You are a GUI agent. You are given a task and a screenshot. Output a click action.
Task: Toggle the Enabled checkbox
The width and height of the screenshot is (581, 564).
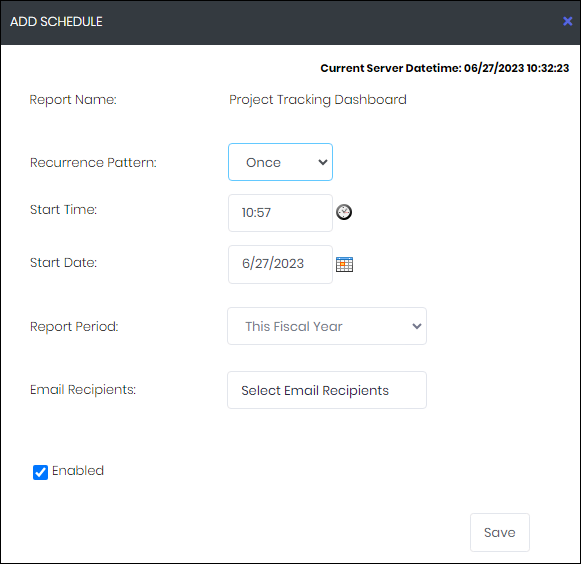coord(40,472)
